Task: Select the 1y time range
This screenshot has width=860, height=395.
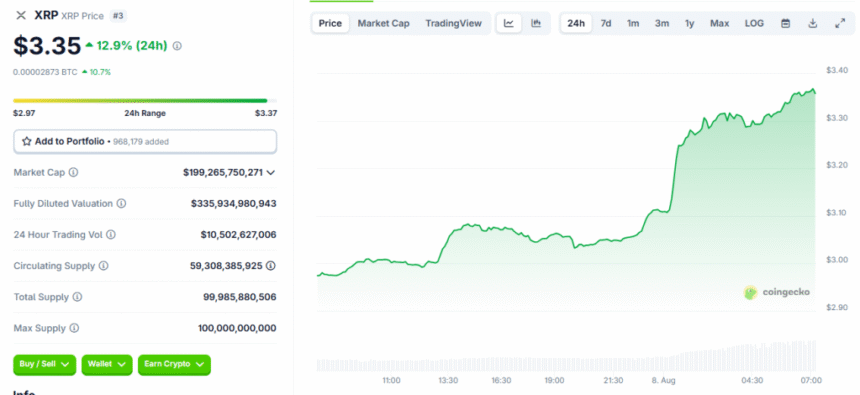Action: coord(689,24)
